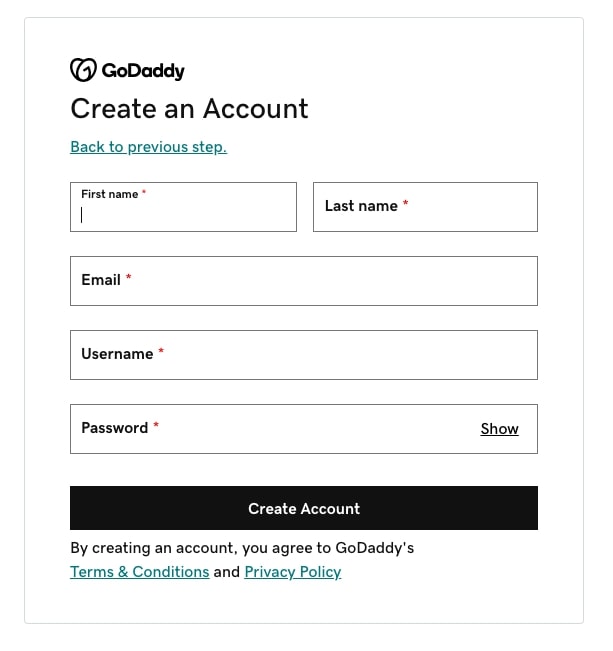
Task: Open the Terms & Conditions link
Action: [x=140, y=572]
